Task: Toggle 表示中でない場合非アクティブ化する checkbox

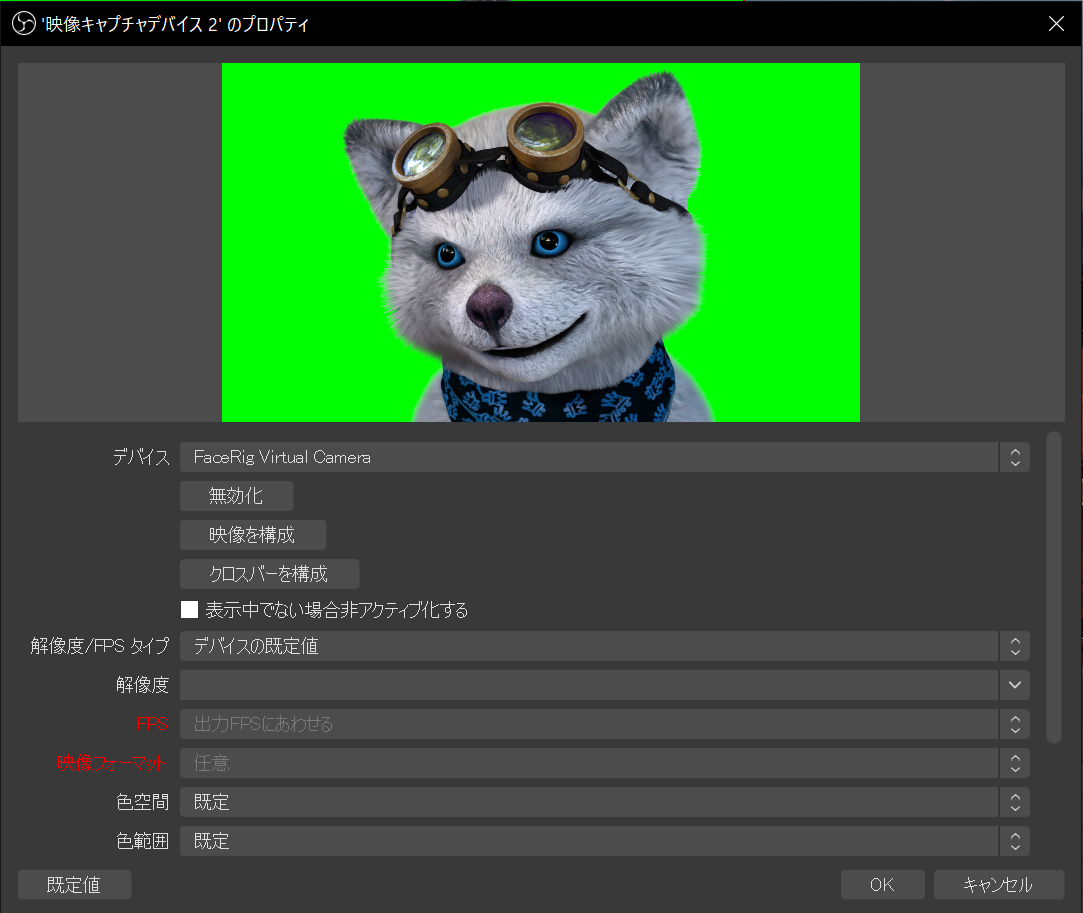Action: 189,610
